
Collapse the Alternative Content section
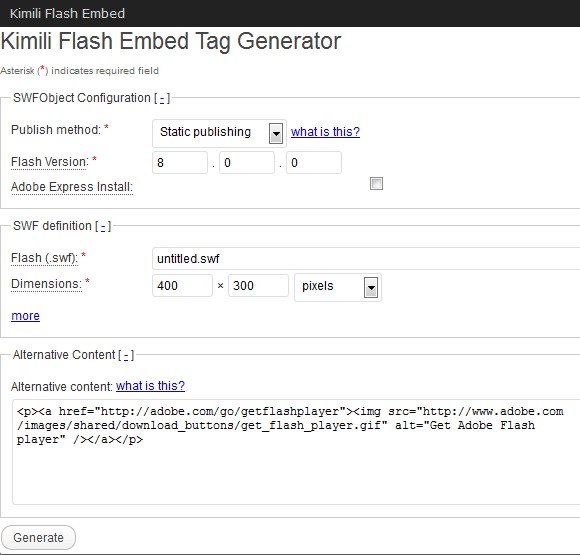point(126,355)
